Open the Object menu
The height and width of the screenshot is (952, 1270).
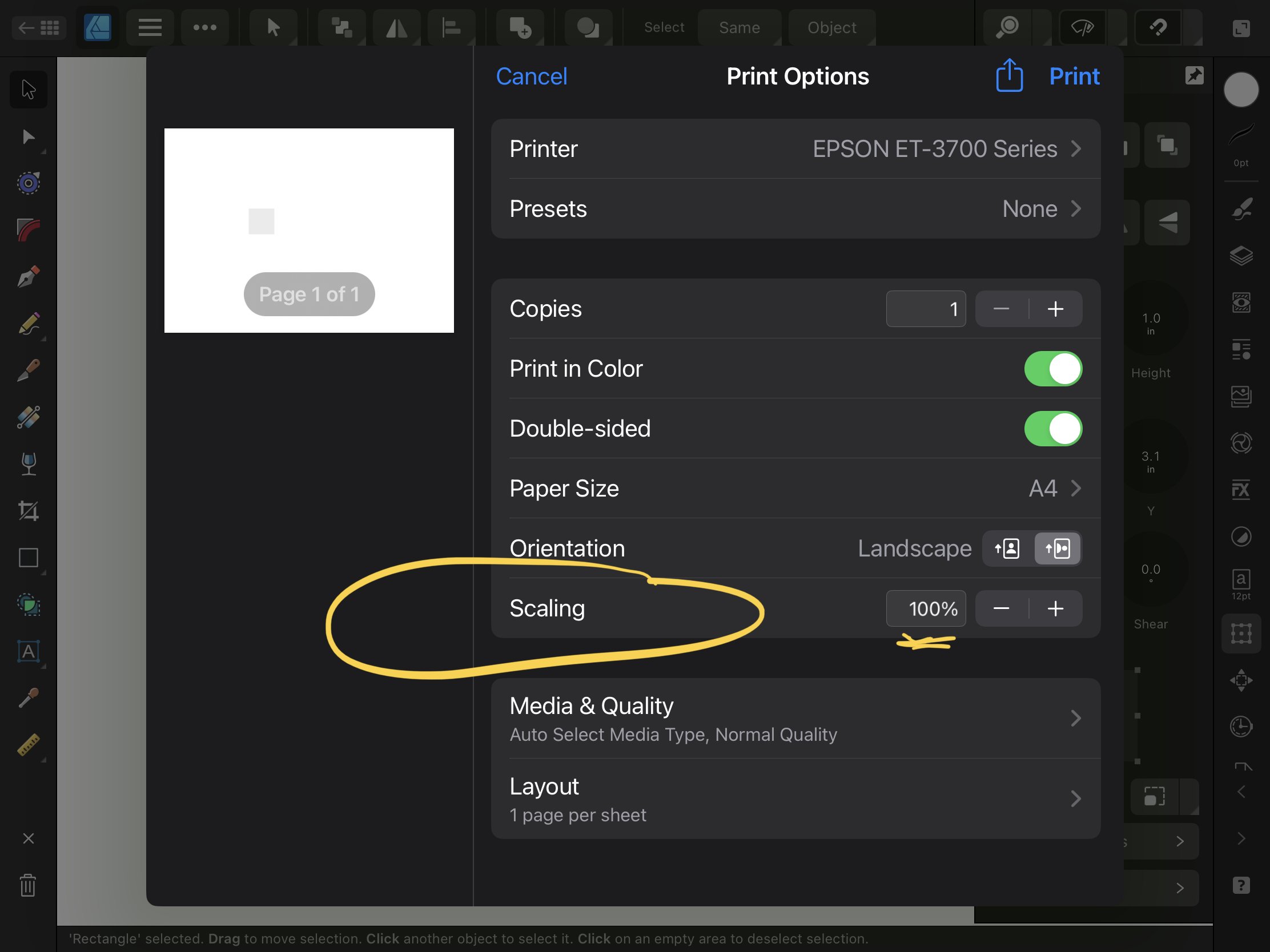(831, 27)
